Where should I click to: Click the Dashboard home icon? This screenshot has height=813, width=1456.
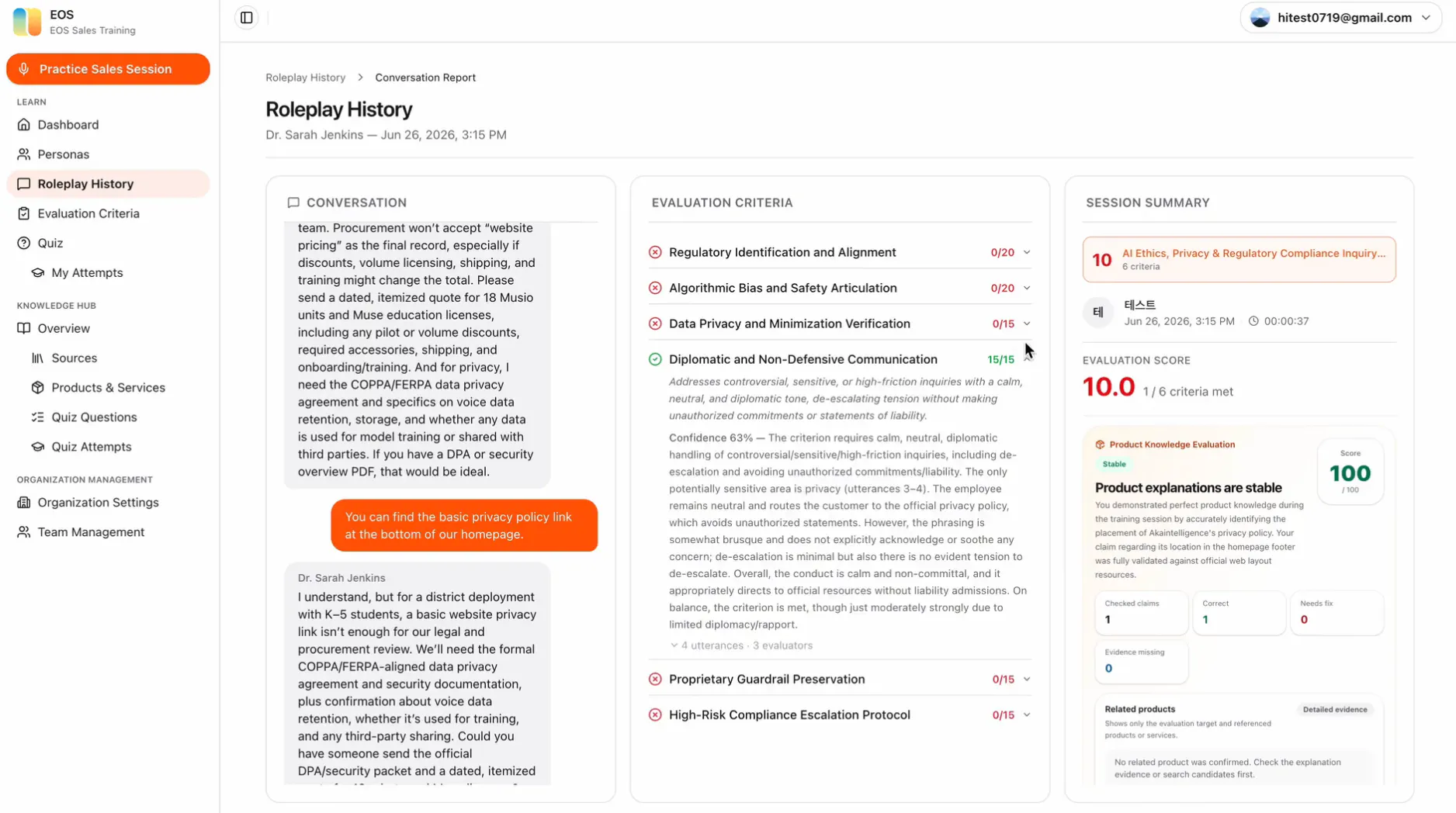[x=24, y=125]
